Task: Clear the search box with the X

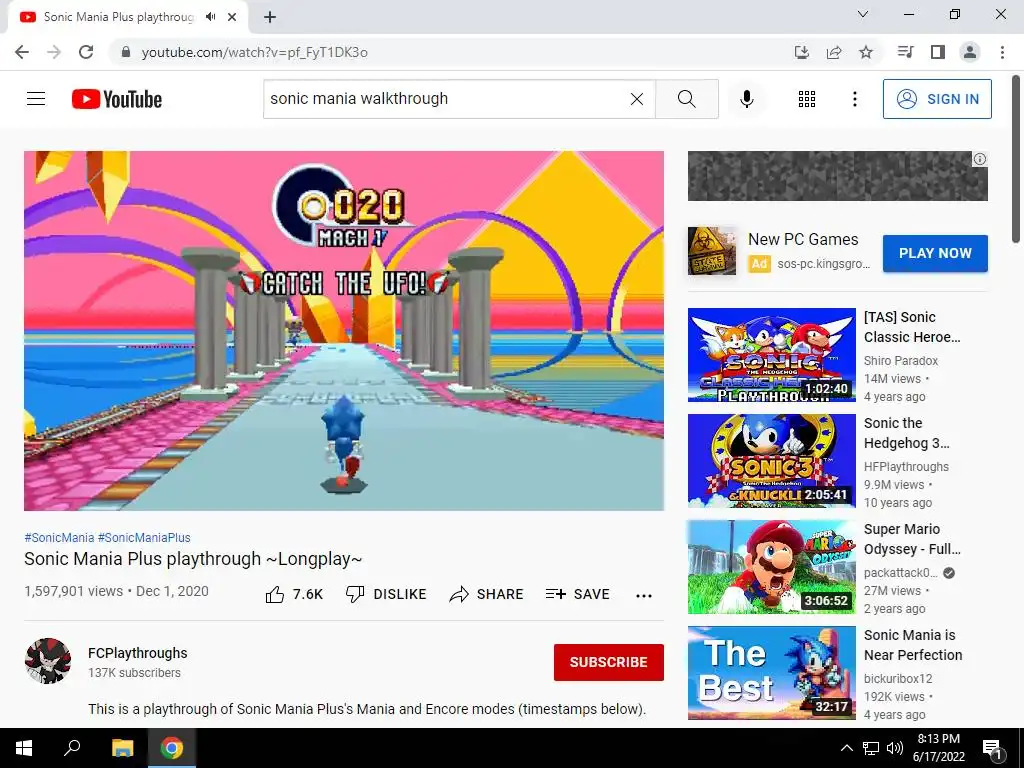Action: point(637,99)
